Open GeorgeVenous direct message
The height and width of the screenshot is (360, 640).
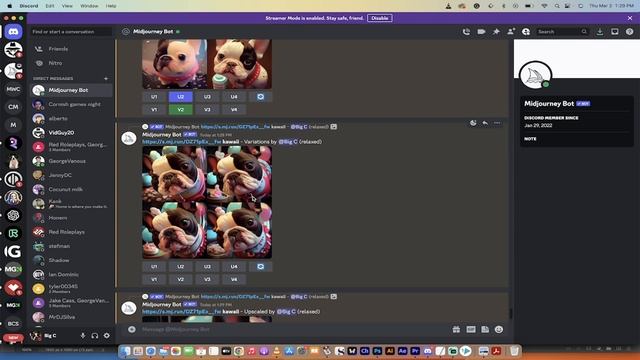(x=71, y=161)
